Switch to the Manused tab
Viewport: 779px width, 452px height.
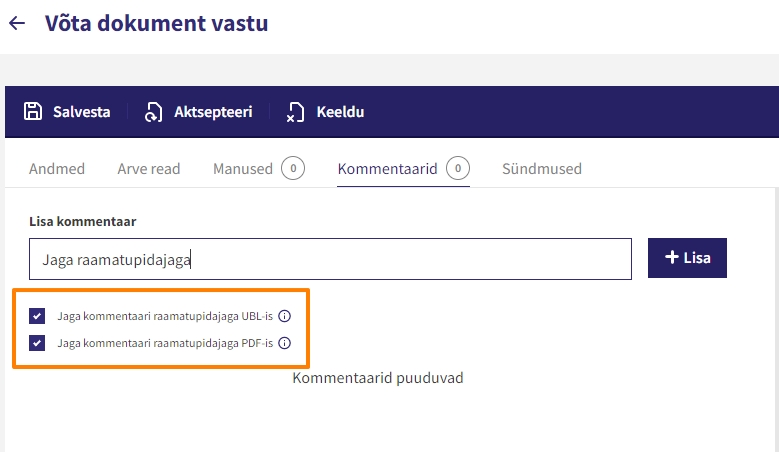click(243, 169)
